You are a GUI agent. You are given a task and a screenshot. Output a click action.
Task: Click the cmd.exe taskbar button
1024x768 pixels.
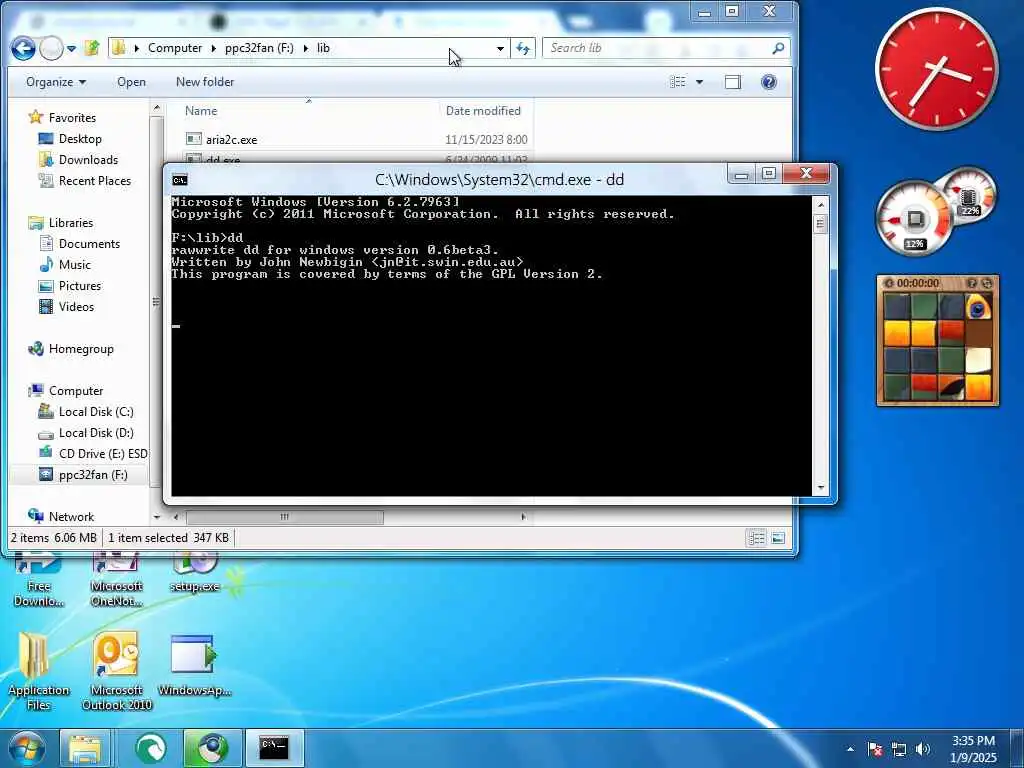pyautogui.click(x=274, y=748)
